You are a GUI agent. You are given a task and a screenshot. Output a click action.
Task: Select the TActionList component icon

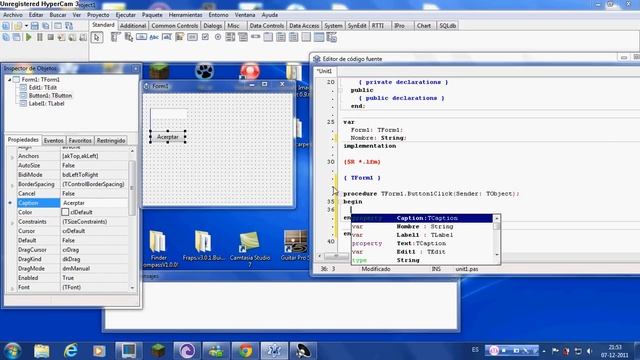click(331, 38)
